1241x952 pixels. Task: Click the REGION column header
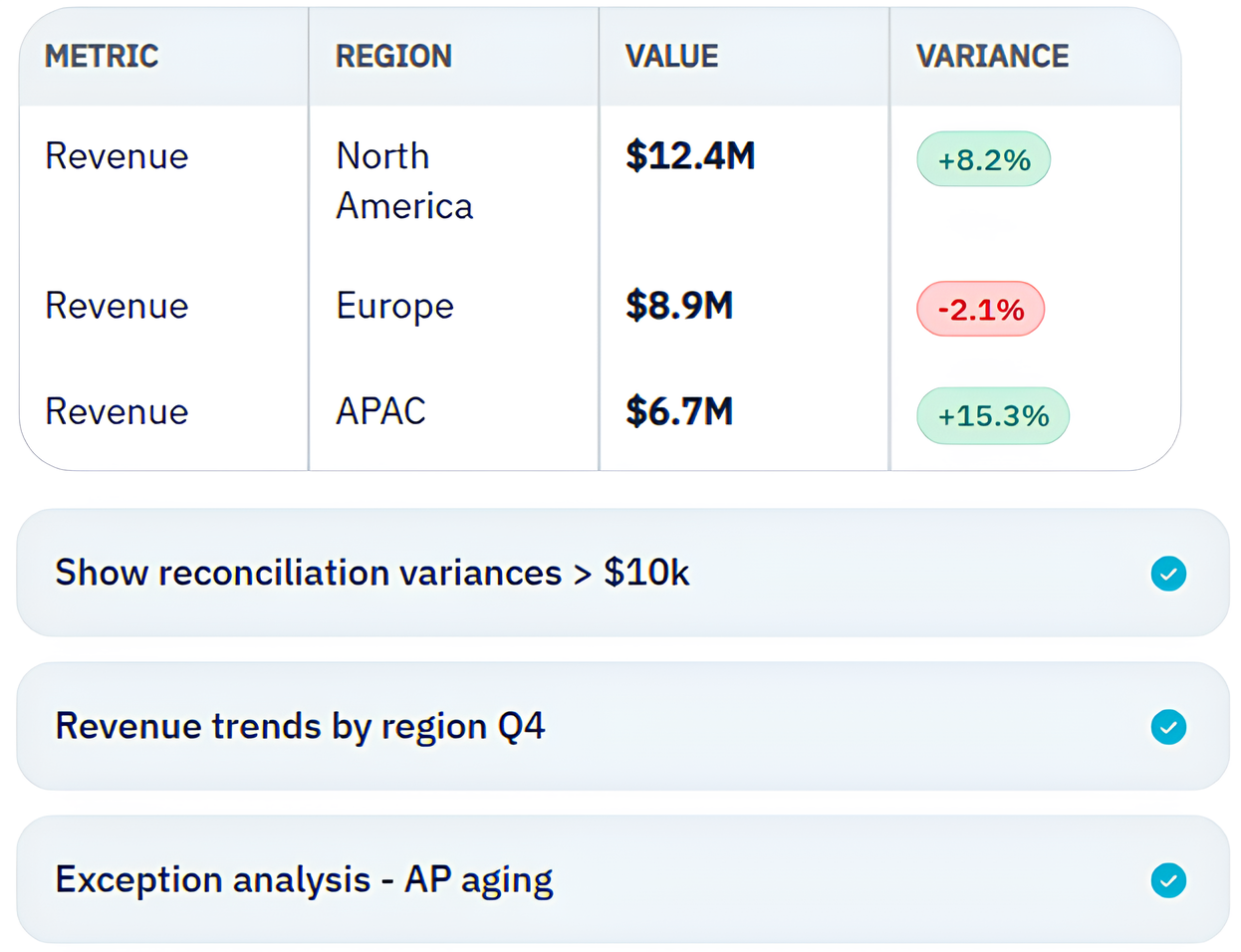(x=393, y=57)
